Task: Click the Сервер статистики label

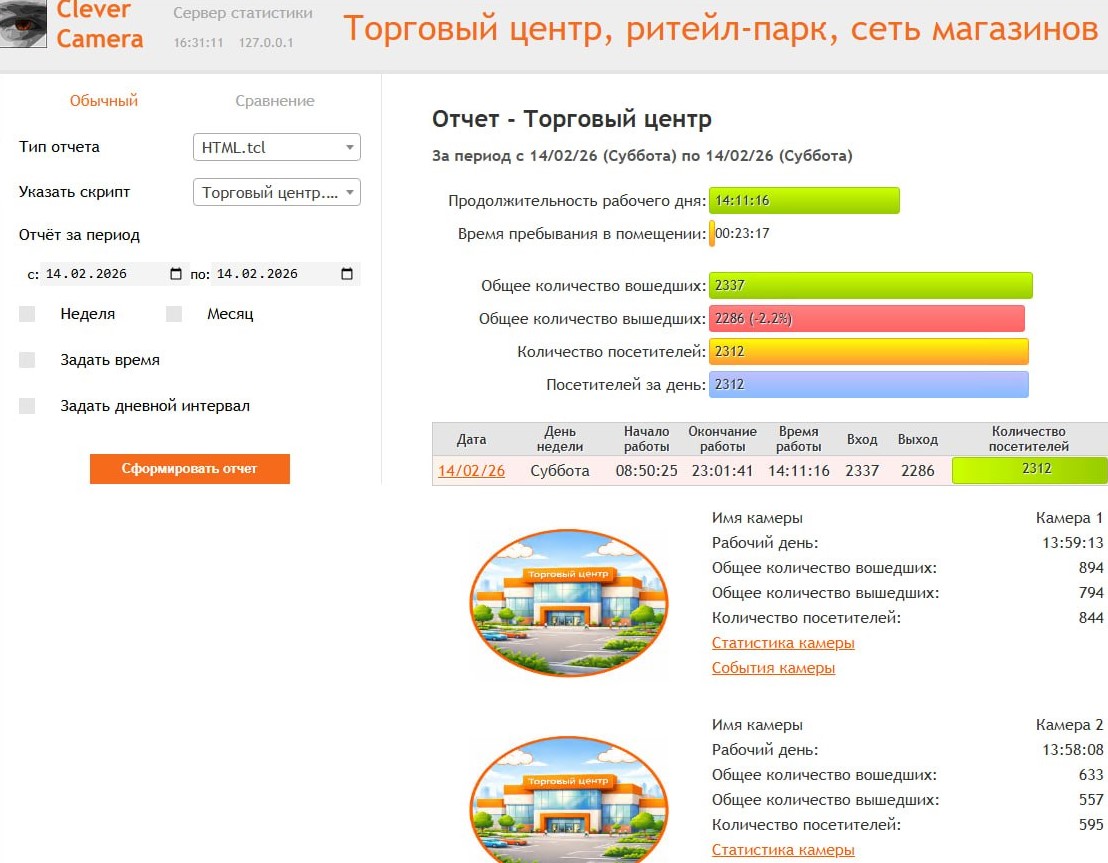Action: 242,13
